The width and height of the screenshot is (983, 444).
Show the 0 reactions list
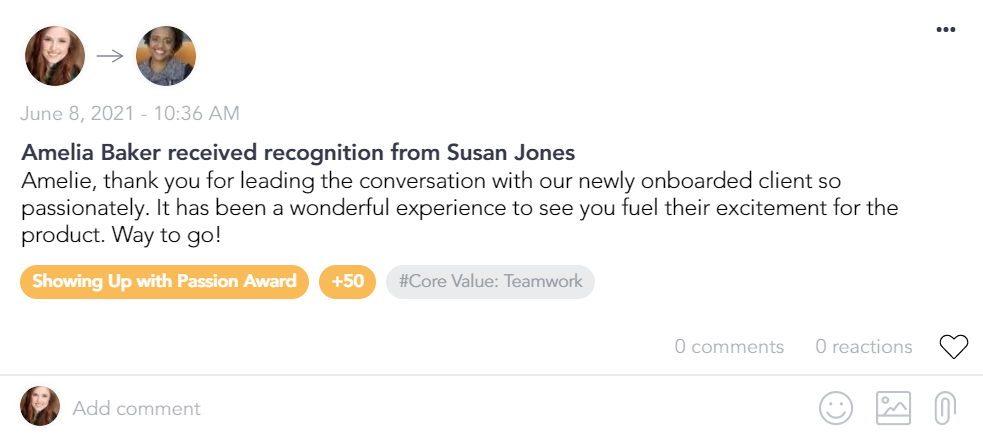pyautogui.click(x=863, y=347)
